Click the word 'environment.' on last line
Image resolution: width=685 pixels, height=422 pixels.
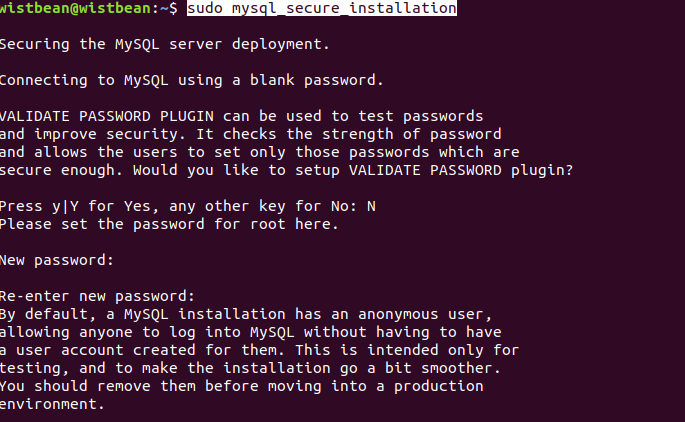tap(52, 404)
